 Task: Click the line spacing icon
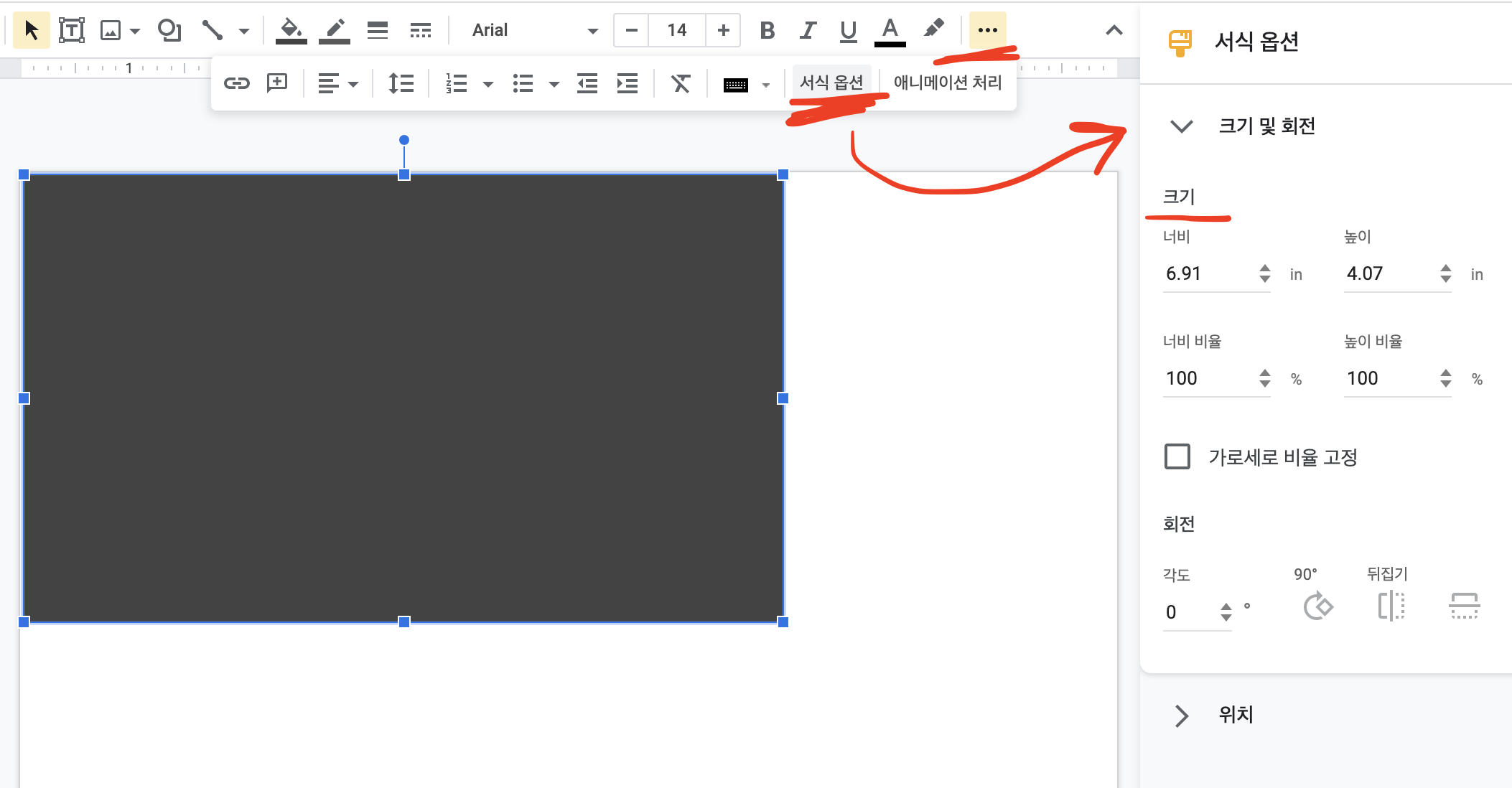click(401, 83)
